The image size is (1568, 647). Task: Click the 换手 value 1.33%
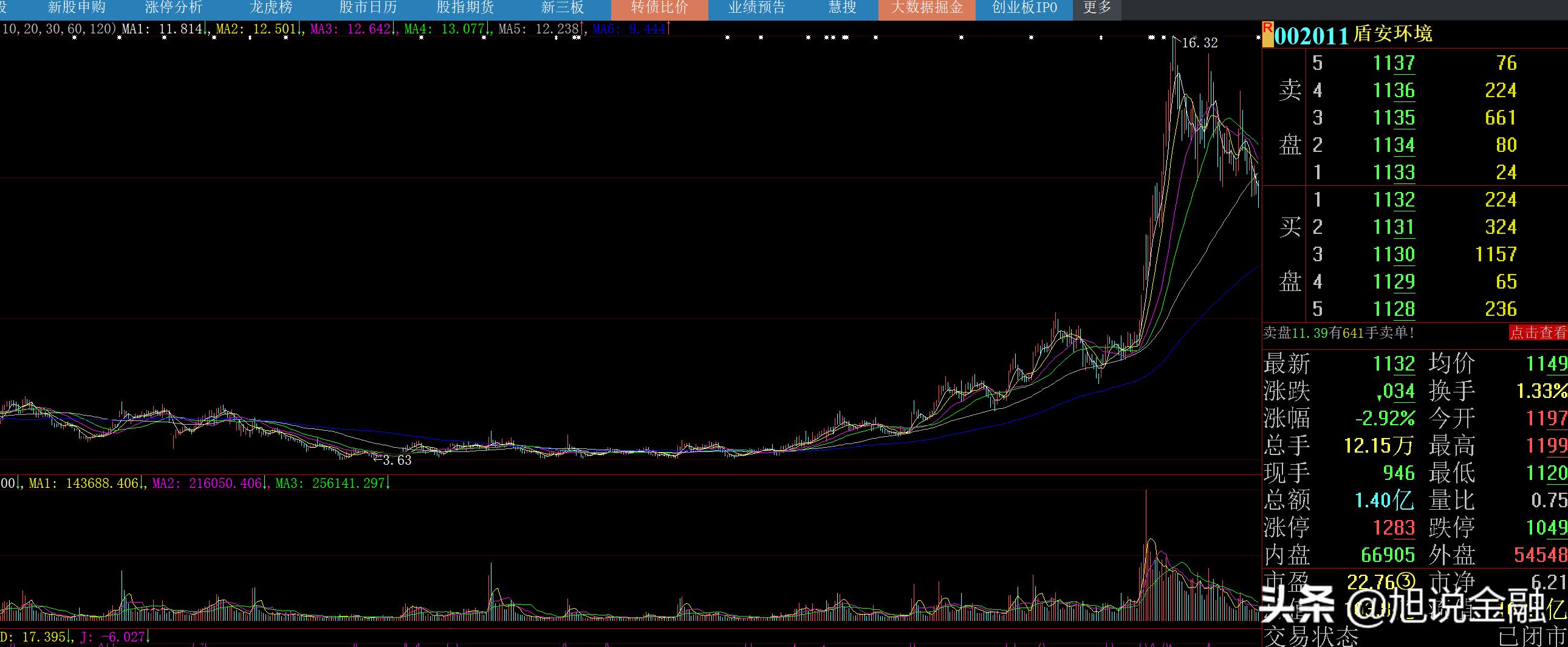coord(1542,391)
